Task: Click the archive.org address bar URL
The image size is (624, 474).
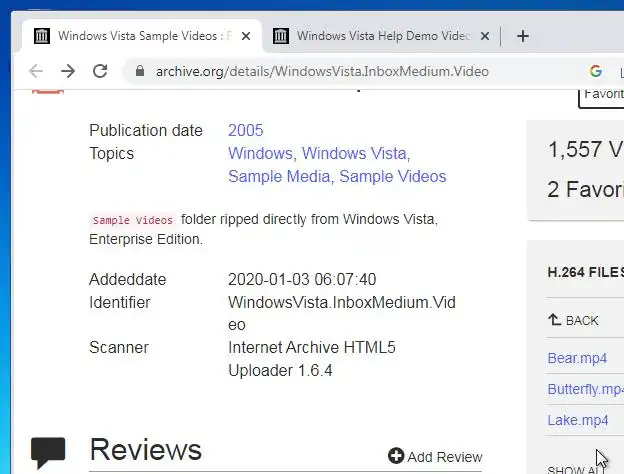Action: tap(322, 71)
